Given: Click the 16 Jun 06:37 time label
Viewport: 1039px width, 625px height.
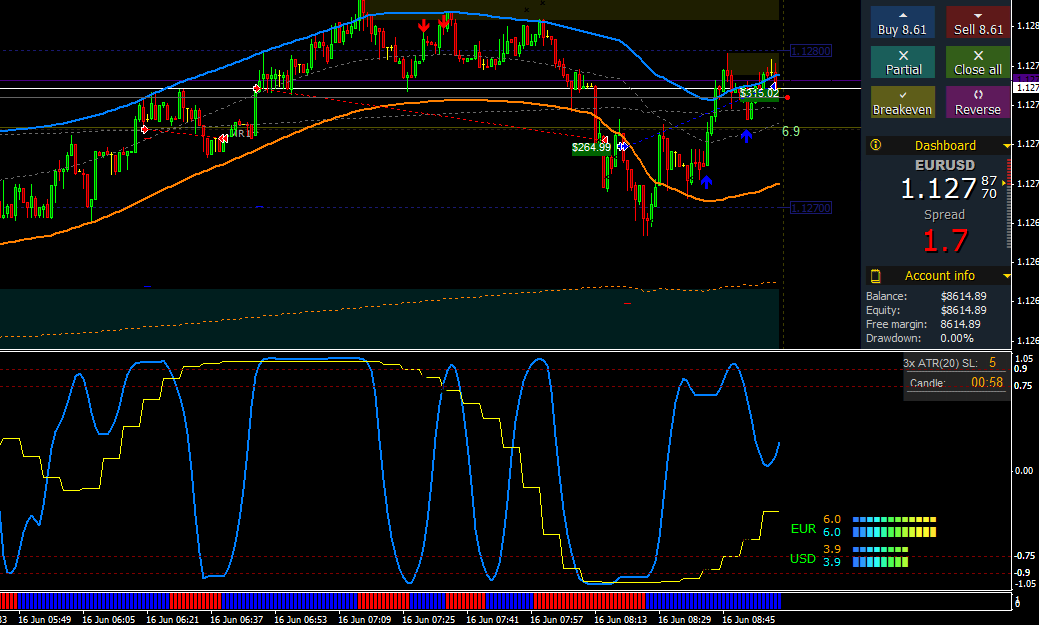Looking at the screenshot, I should tap(237, 619).
